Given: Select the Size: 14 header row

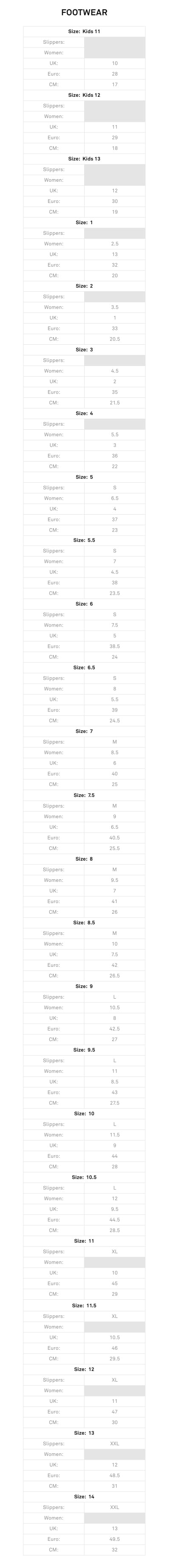Looking at the screenshot, I should (x=84, y=1496).
